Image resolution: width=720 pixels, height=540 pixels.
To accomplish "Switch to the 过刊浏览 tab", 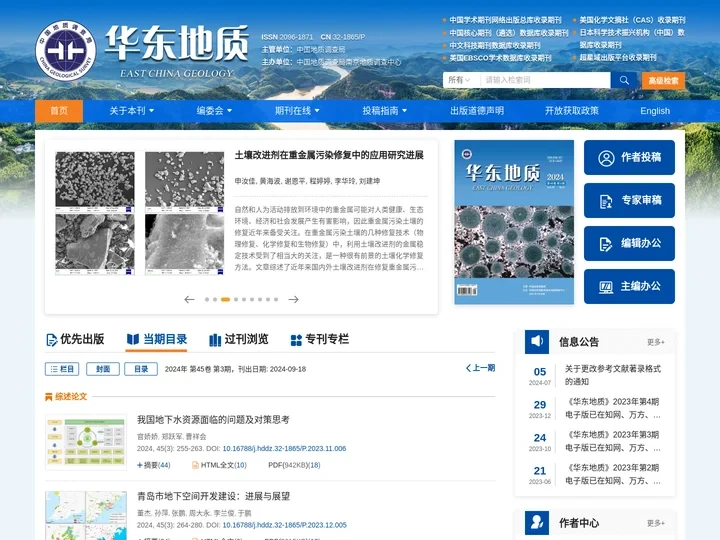I will click(239, 340).
